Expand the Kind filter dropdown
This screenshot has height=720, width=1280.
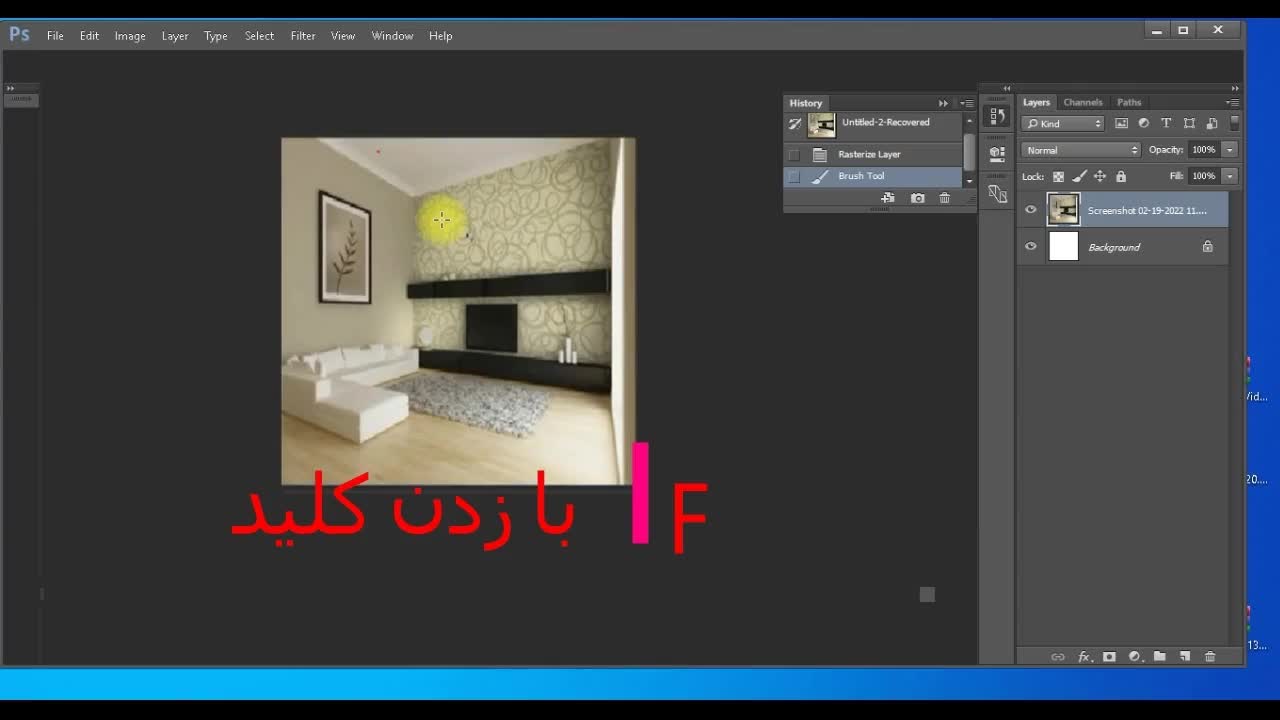coord(1063,124)
